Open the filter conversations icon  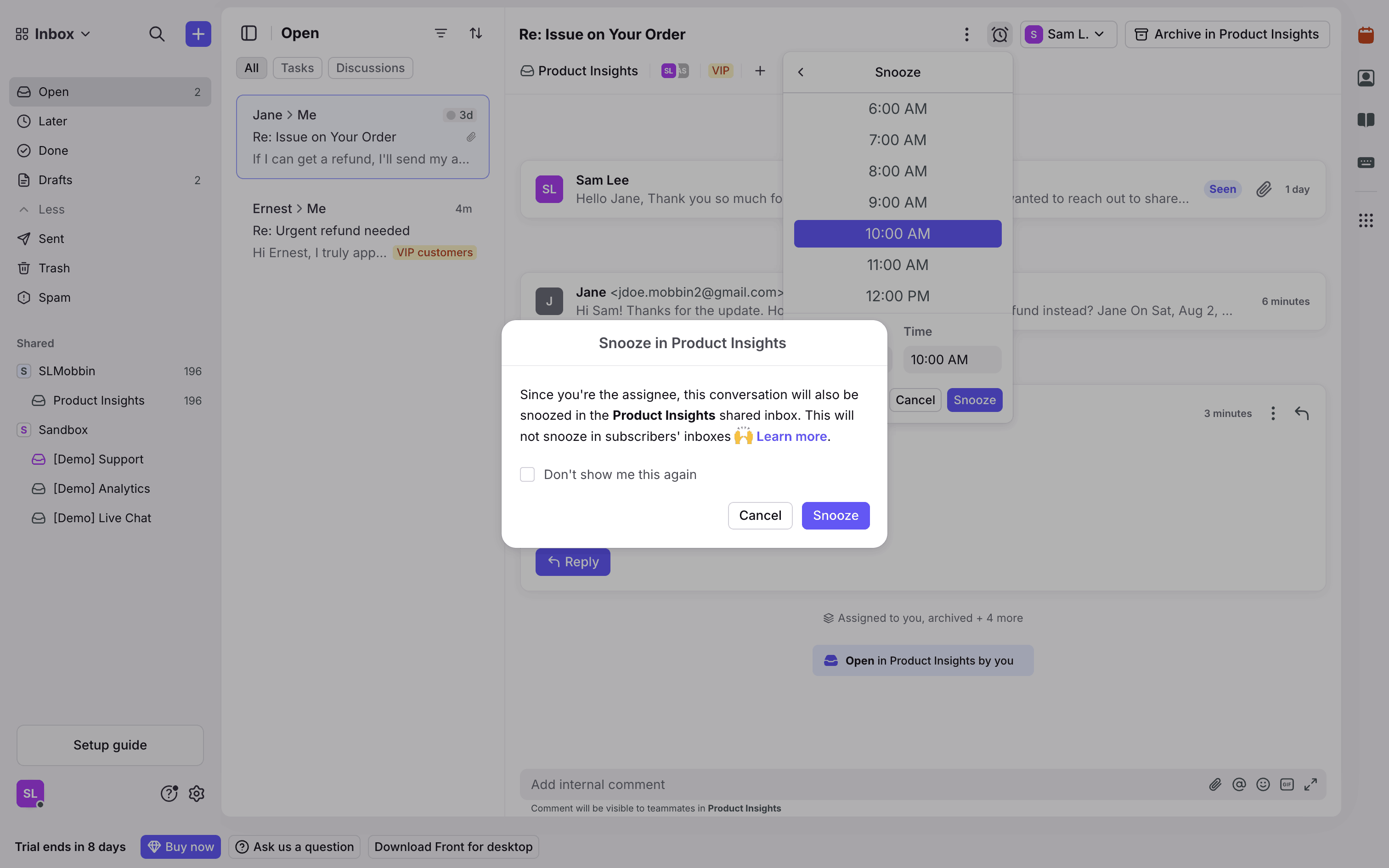440,33
